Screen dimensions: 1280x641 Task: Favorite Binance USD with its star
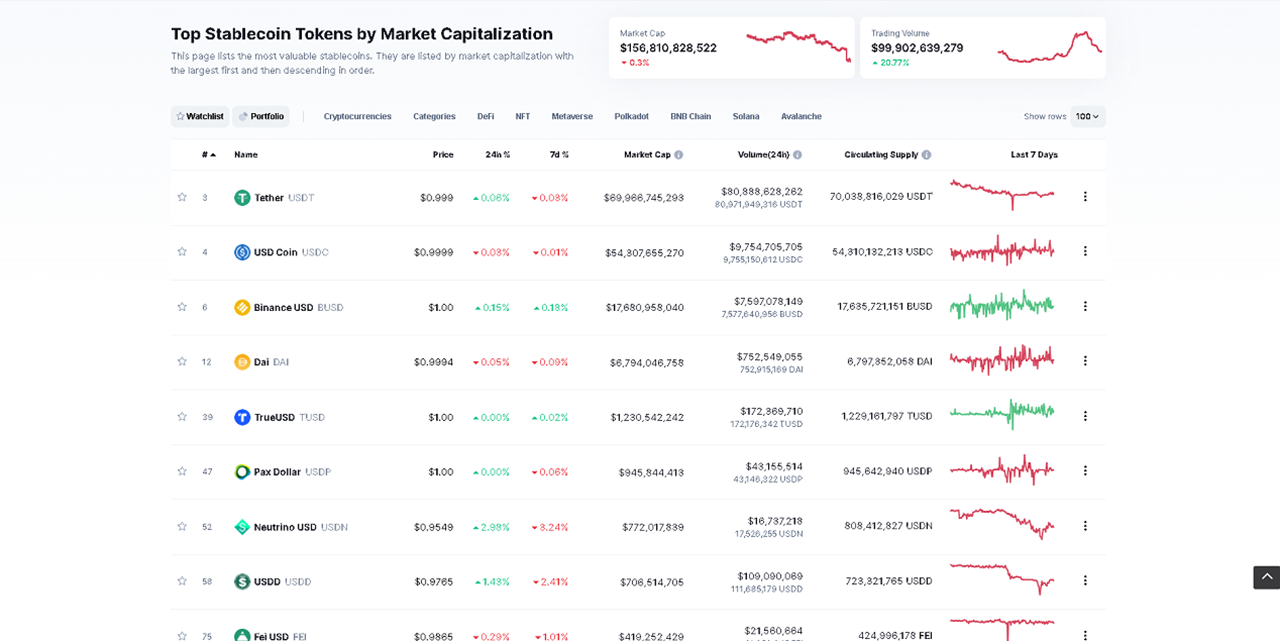(182, 307)
